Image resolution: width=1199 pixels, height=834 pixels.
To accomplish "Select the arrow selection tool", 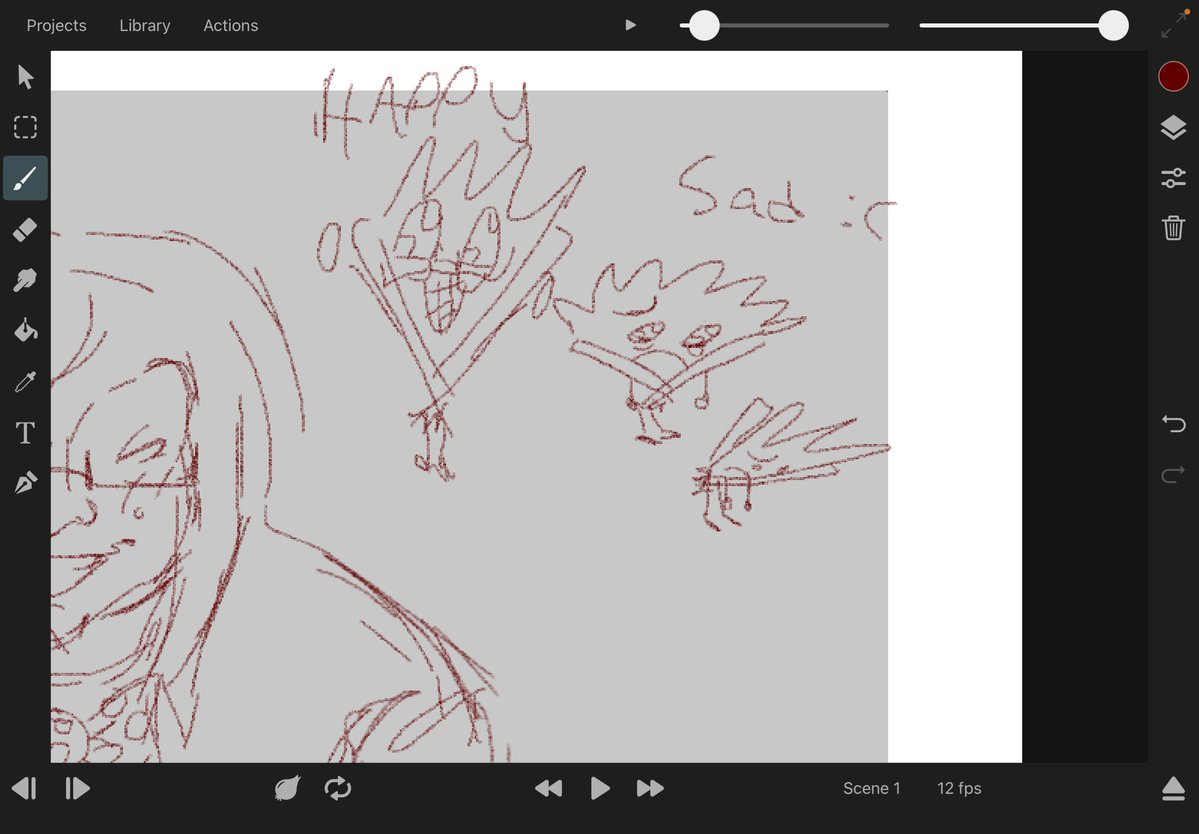I will coord(25,76).
